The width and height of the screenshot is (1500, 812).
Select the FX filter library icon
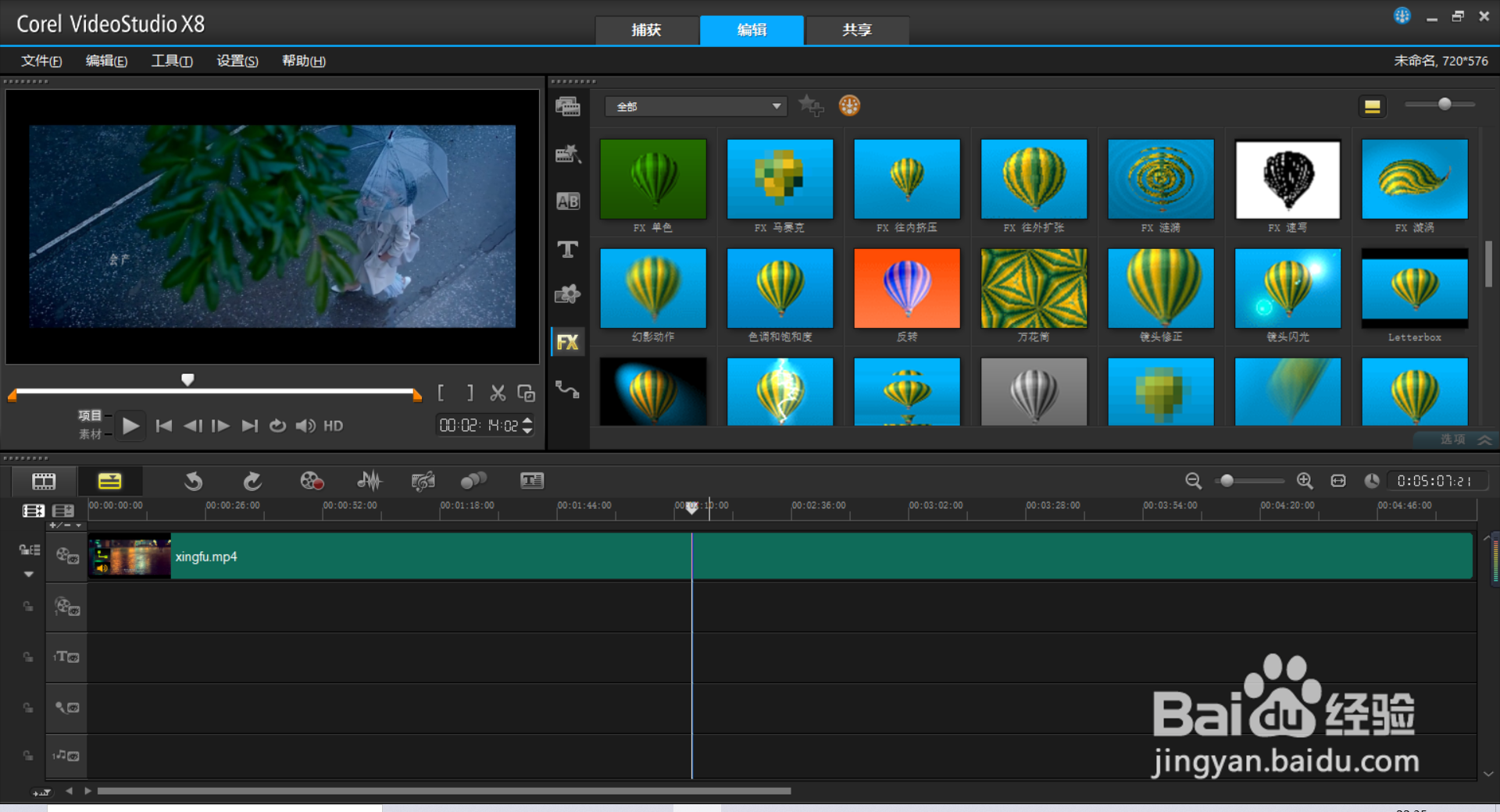(568, 342)
